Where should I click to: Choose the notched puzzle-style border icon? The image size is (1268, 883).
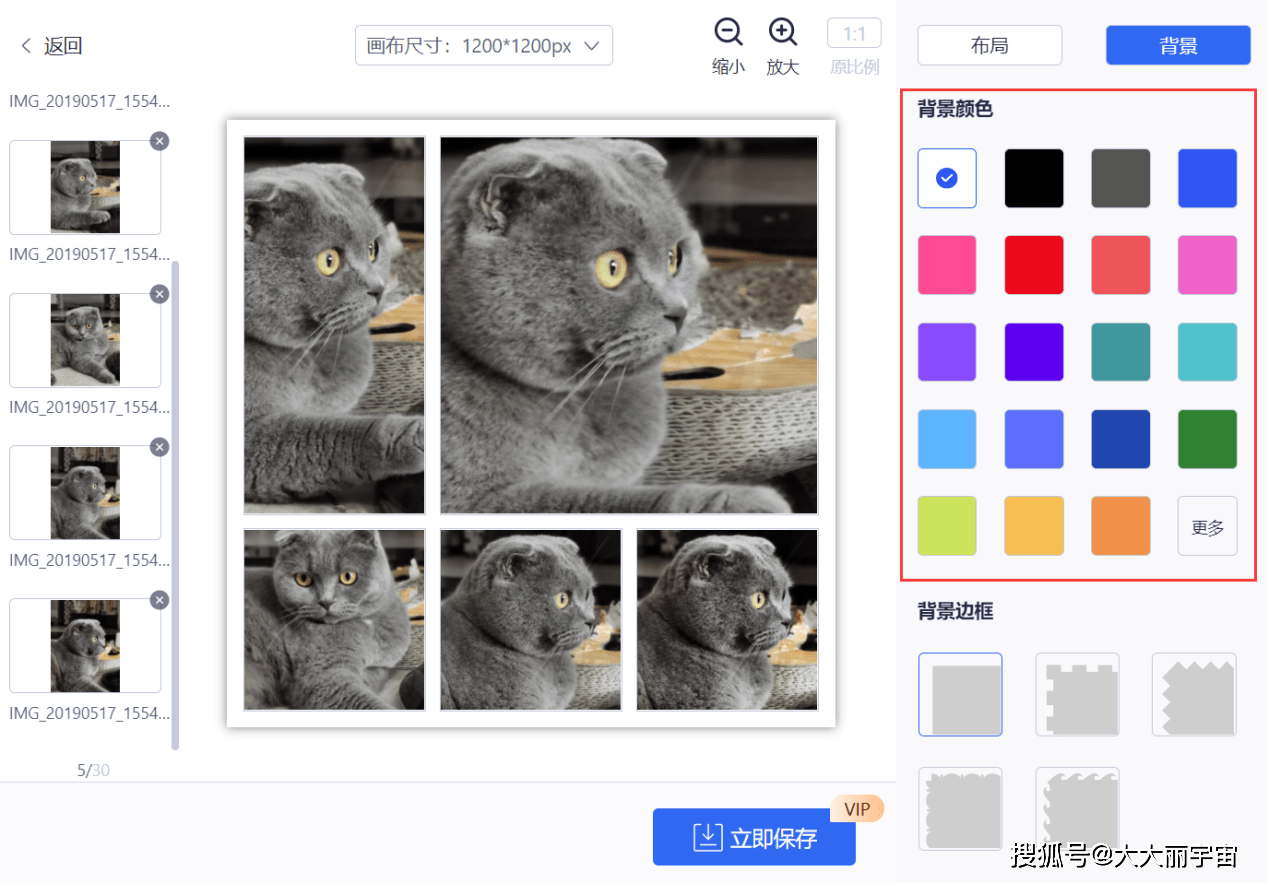pos(1077,694)
